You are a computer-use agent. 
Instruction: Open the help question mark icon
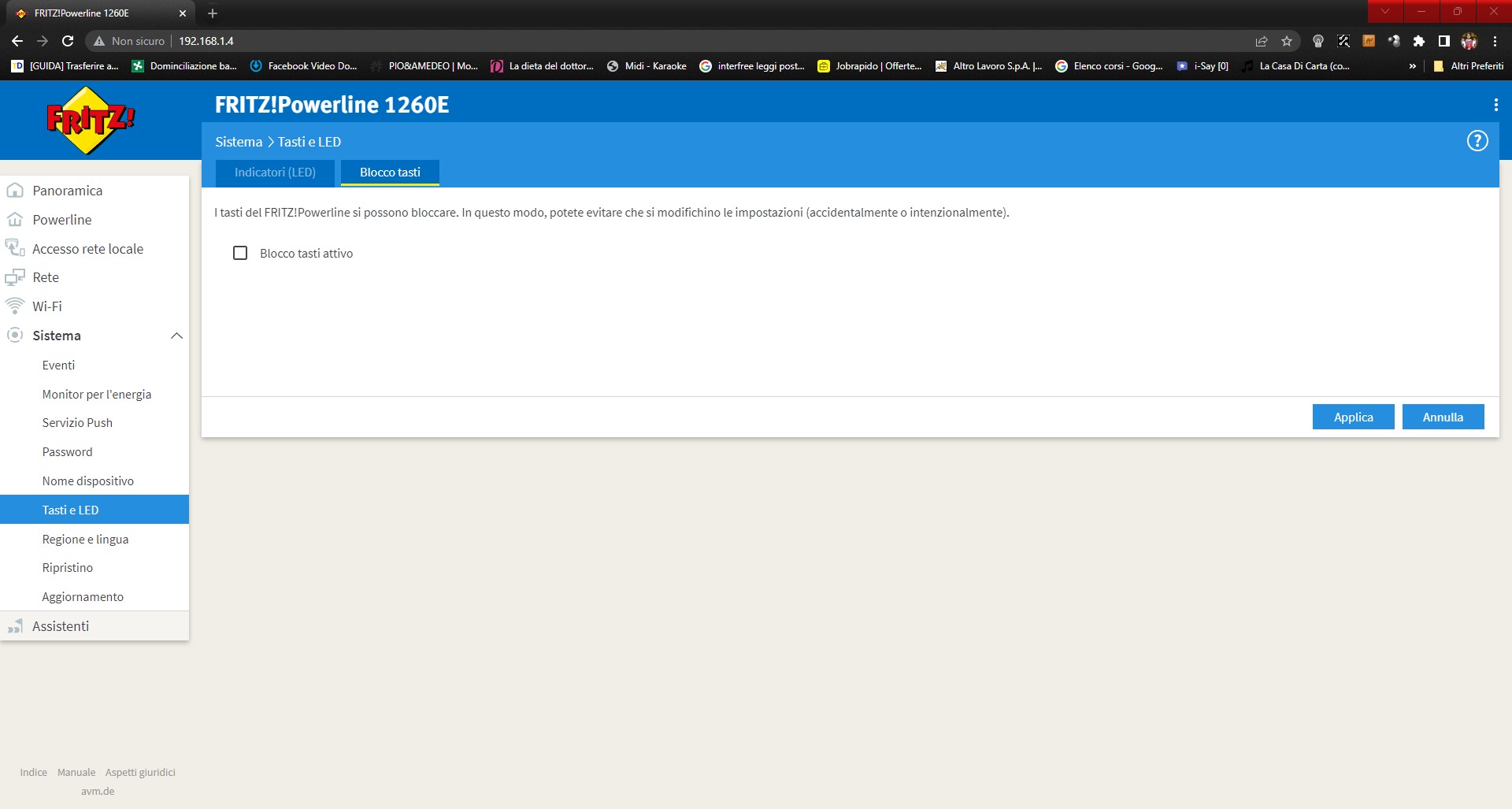point(1477,141)
